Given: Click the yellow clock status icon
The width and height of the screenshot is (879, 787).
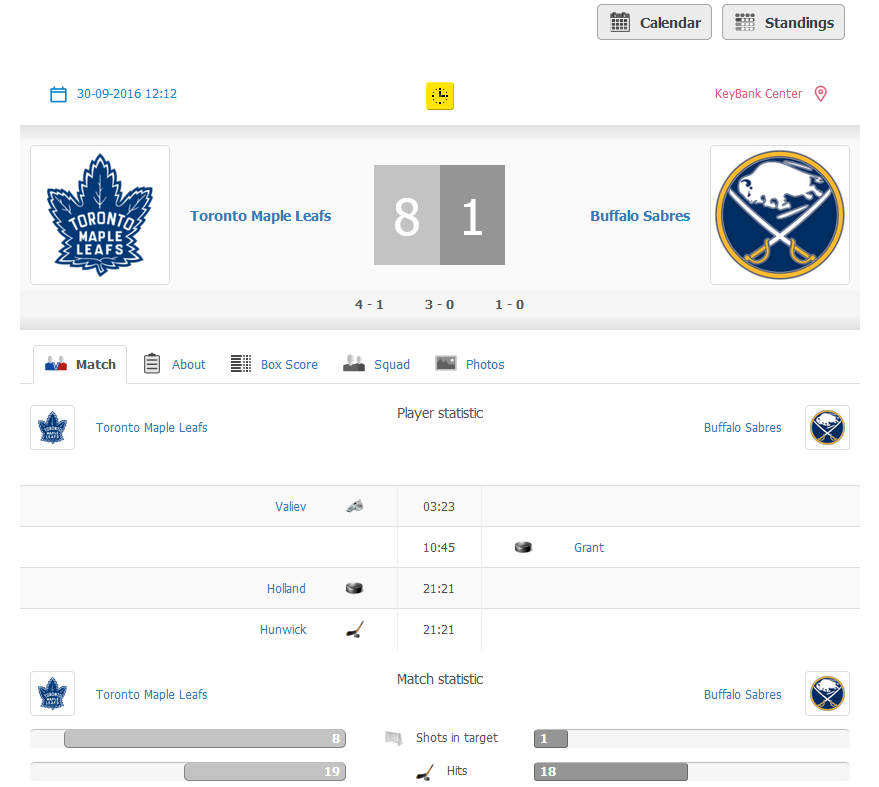Looking at the screenshot, I should pos(440,96).
